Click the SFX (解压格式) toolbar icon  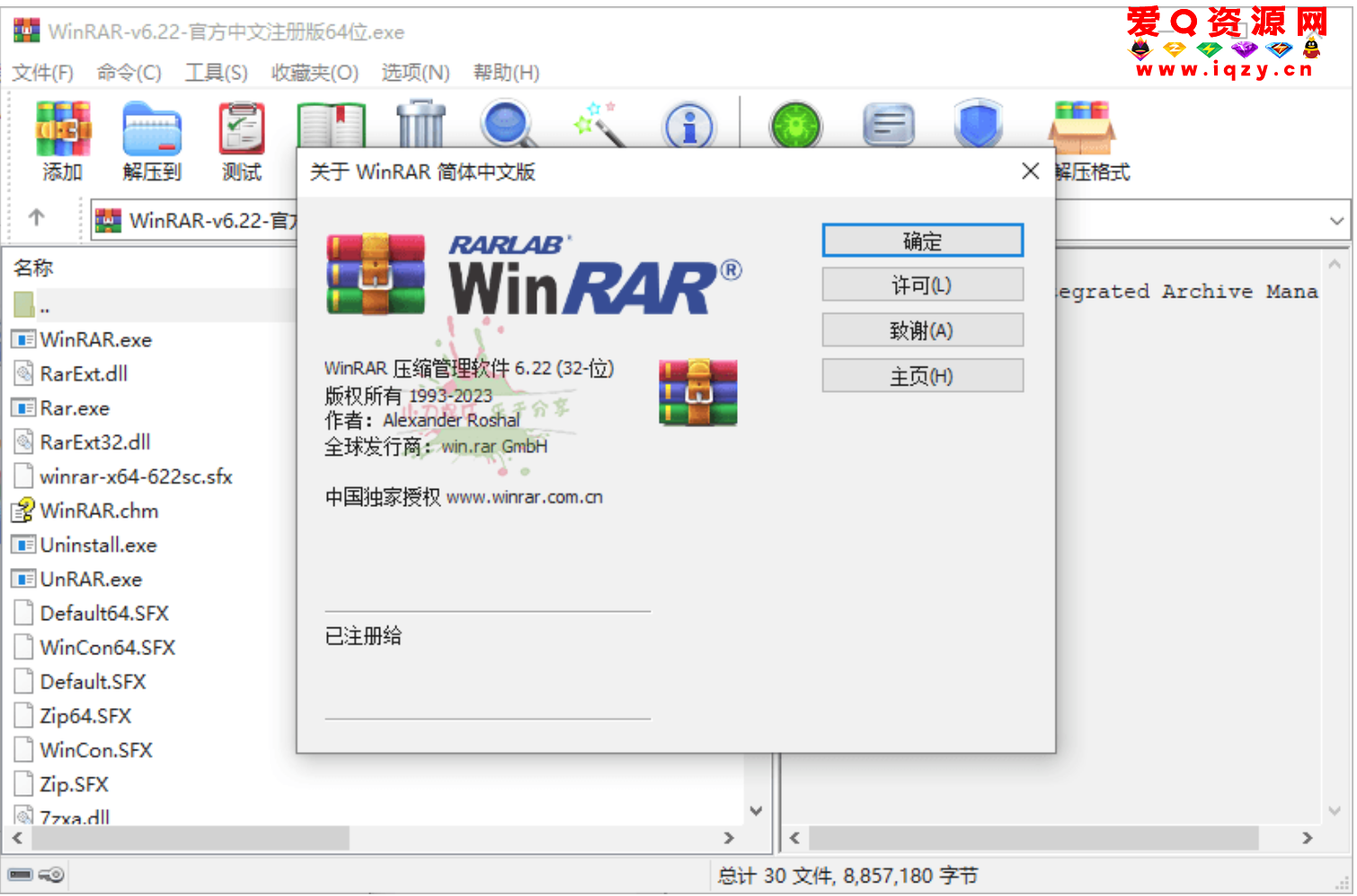click(1082, 129)
